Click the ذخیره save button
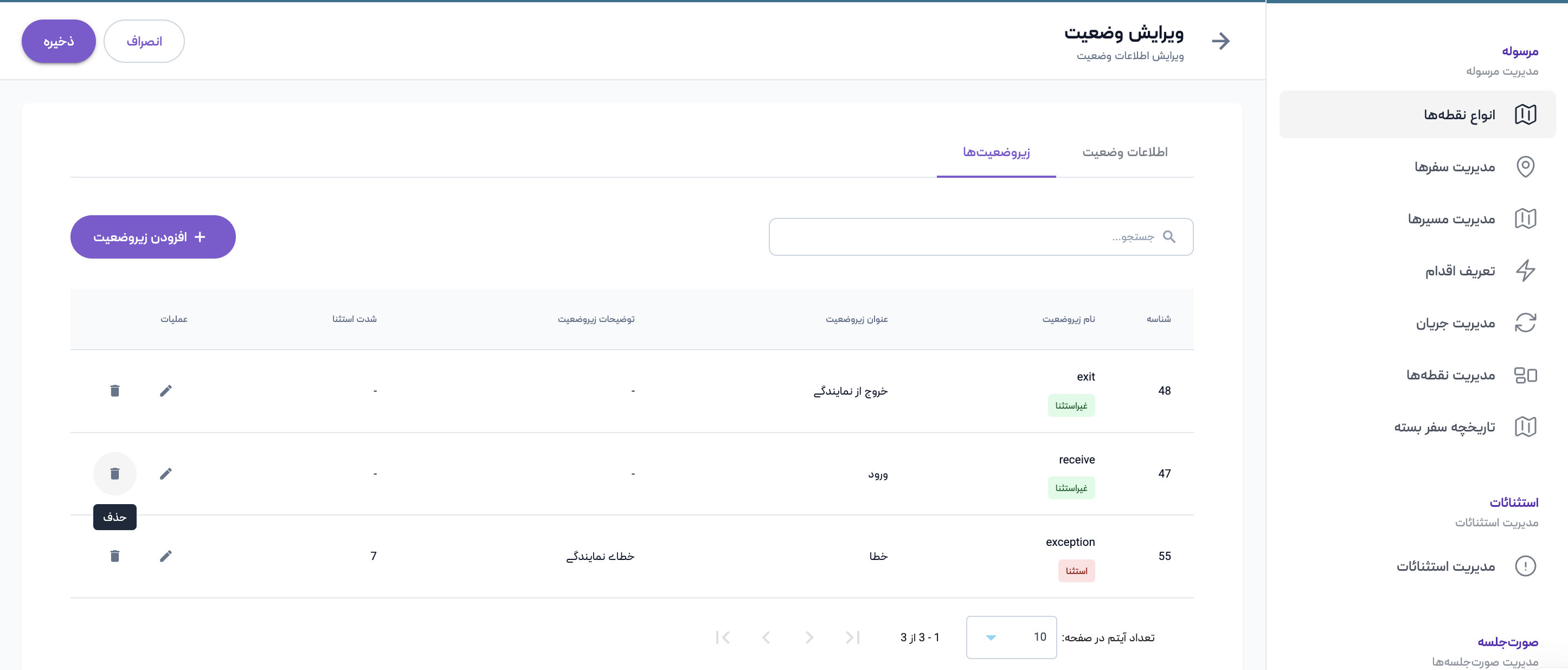 pos(59,41)
